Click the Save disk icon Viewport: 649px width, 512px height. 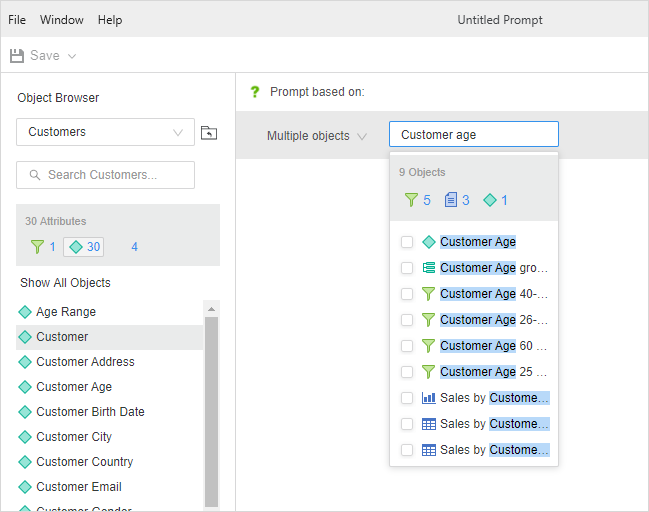point(17,56)
